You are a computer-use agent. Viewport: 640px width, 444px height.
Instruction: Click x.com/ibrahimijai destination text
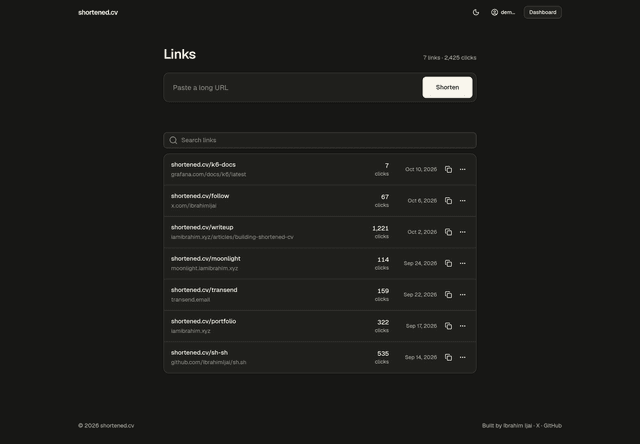pyautogui.click(x=193, y=206)
